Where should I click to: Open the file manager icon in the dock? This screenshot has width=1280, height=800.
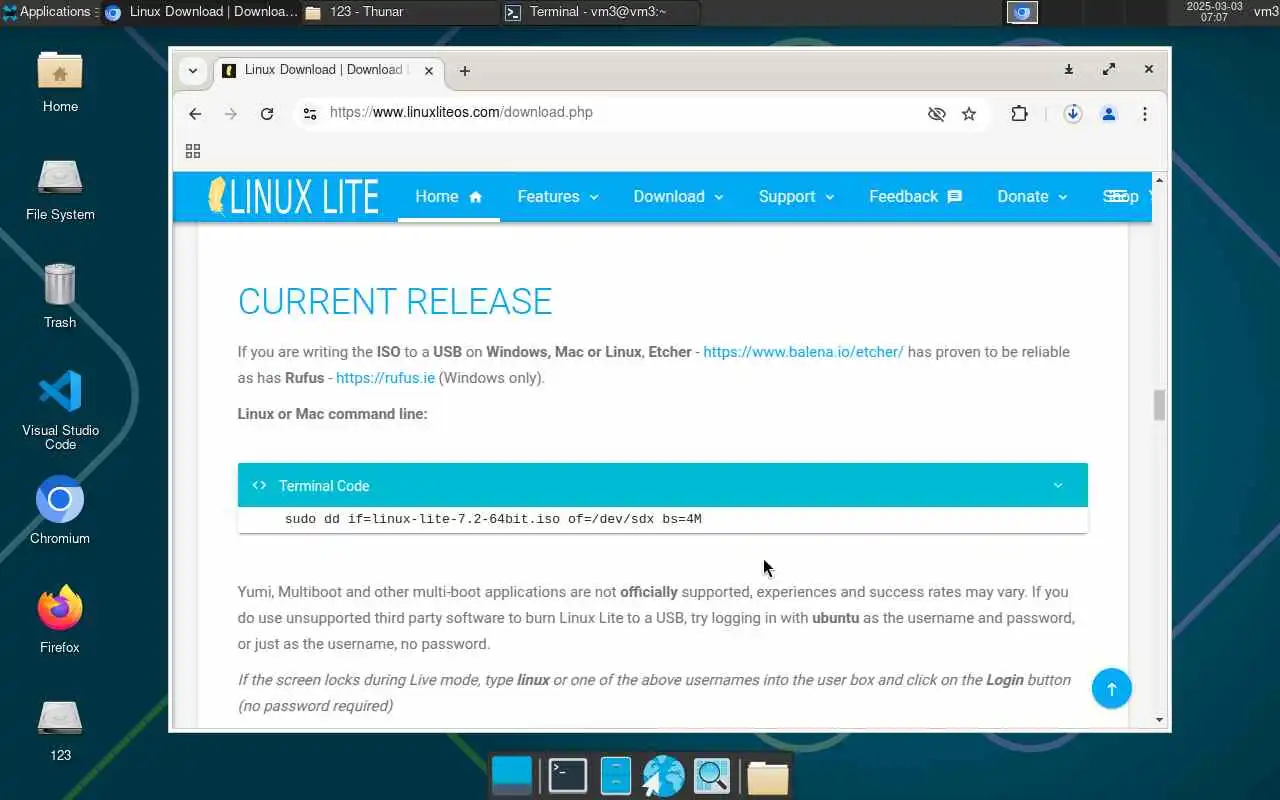(x=615, y=775)
